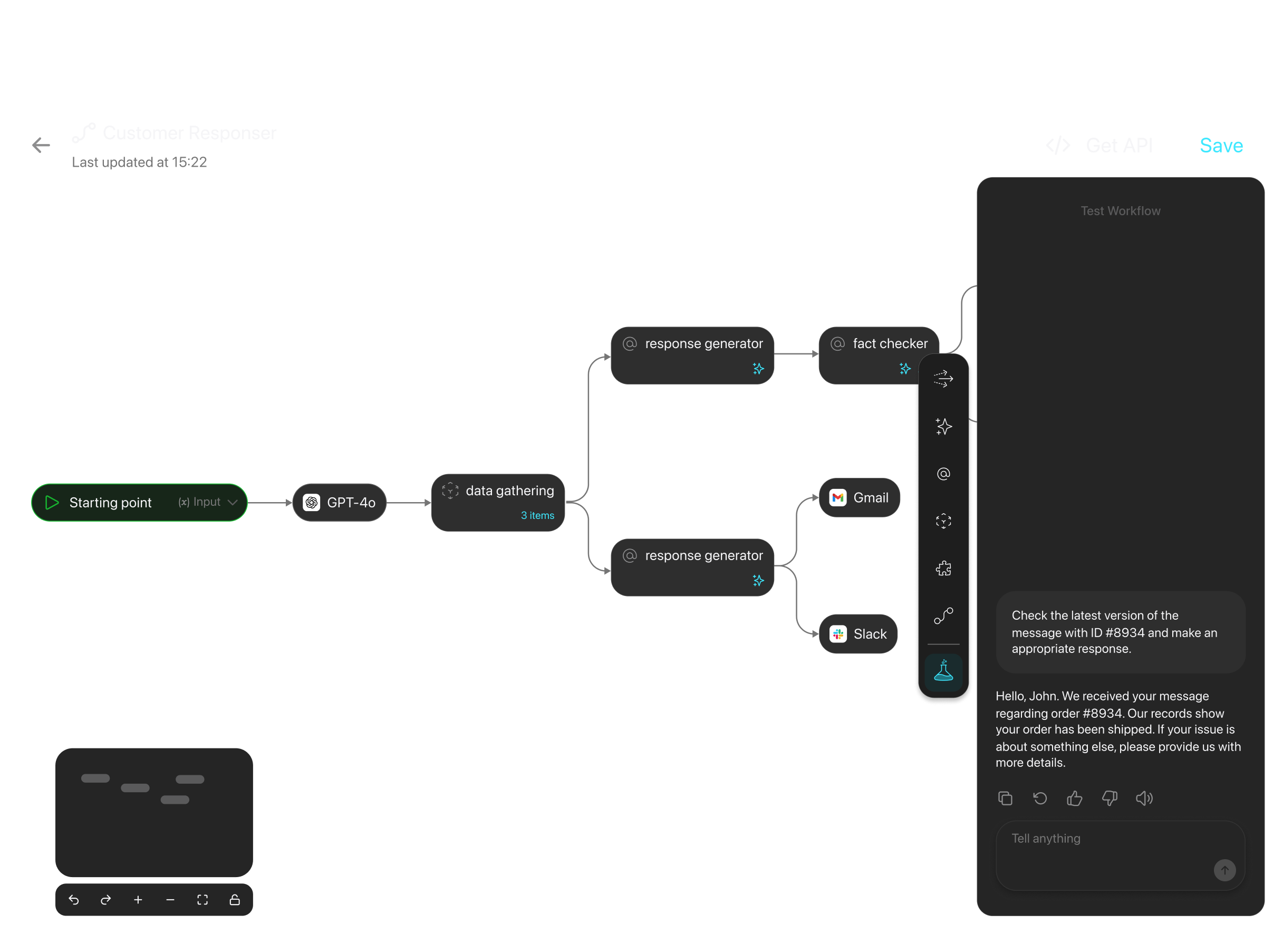This screenshot has width=1273, height=952.
Task: Click the read aloud speaker icon
Action: [1144, 799]
